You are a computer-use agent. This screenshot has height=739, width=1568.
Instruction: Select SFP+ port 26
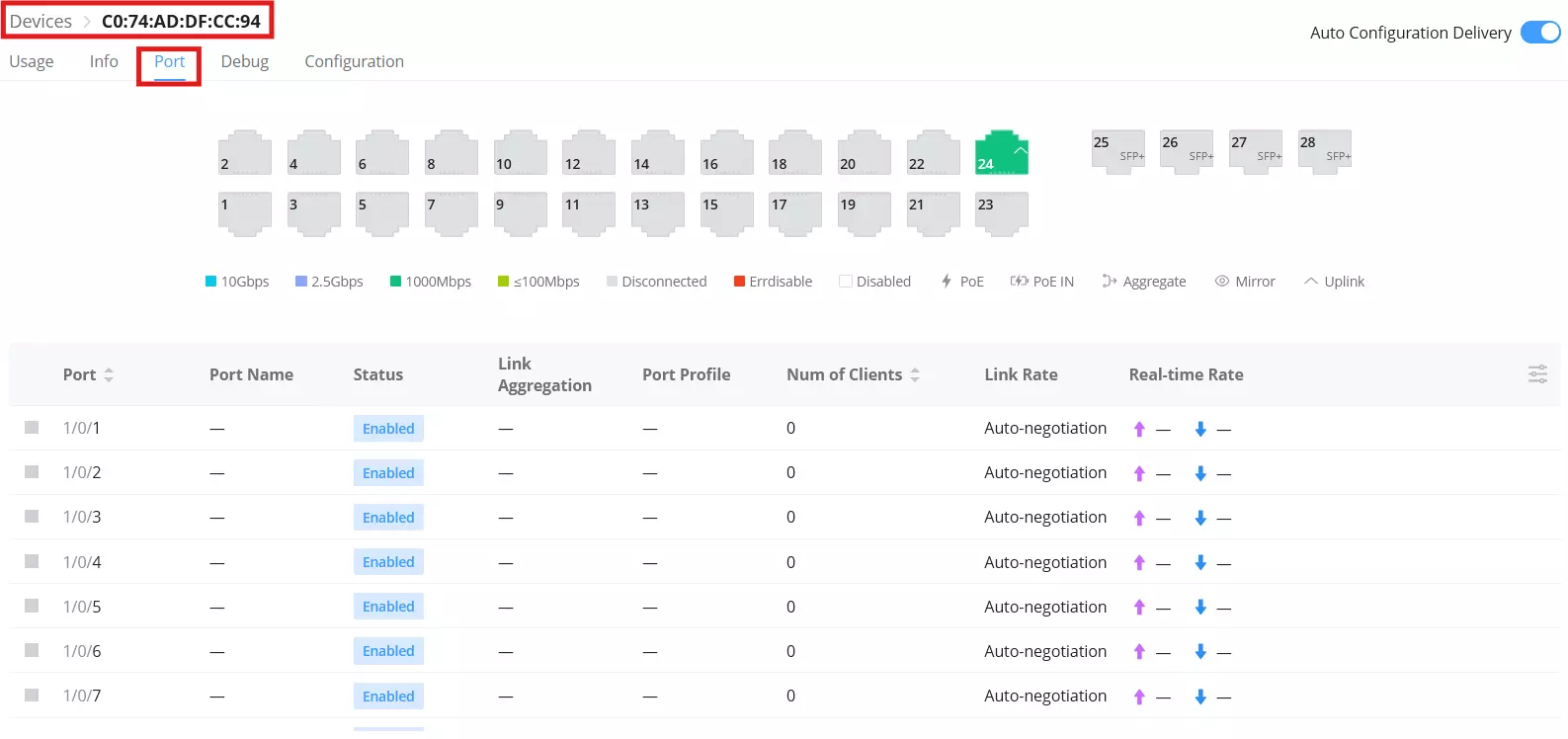pyautogui.click(x=1187, y=152)
